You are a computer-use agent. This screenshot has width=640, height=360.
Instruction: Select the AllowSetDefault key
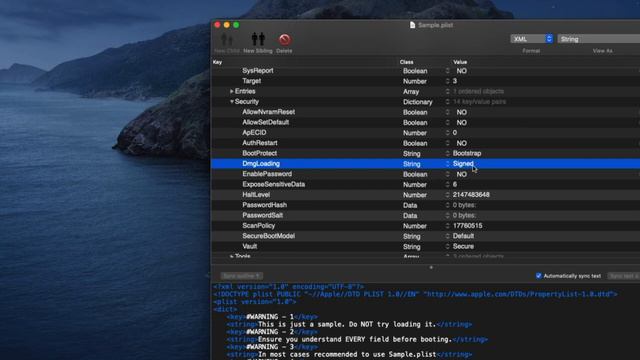tap(265, 122)
